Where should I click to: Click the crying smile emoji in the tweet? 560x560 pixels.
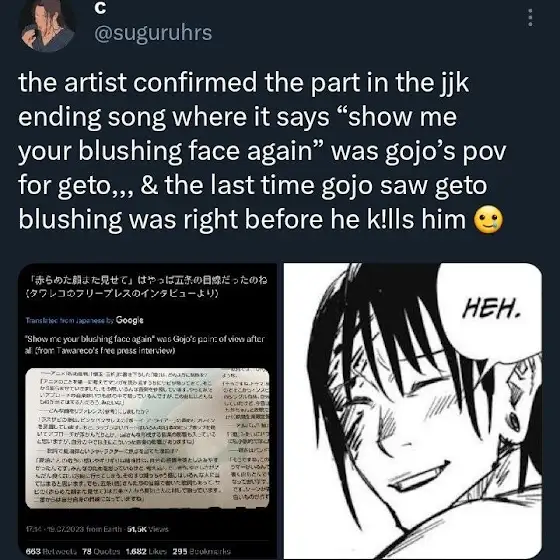(488, 220)
